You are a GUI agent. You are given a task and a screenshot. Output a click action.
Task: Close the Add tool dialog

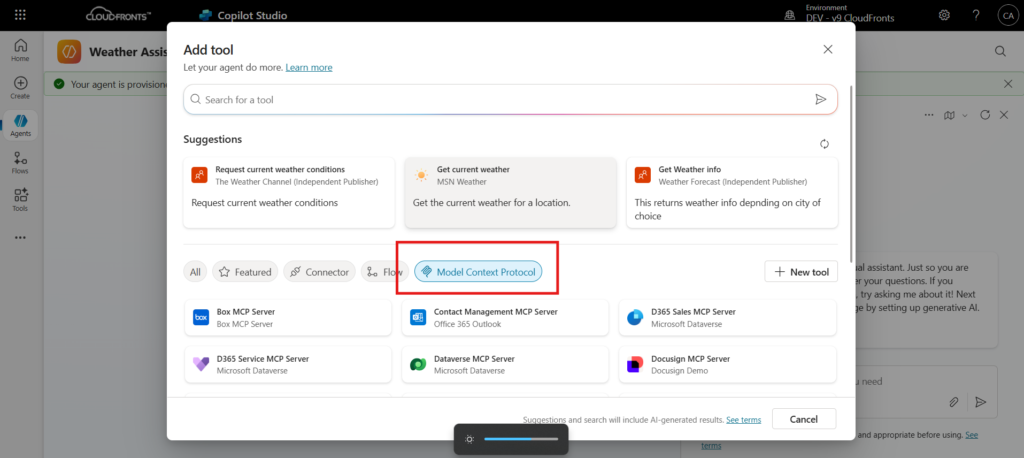(827, 49)
